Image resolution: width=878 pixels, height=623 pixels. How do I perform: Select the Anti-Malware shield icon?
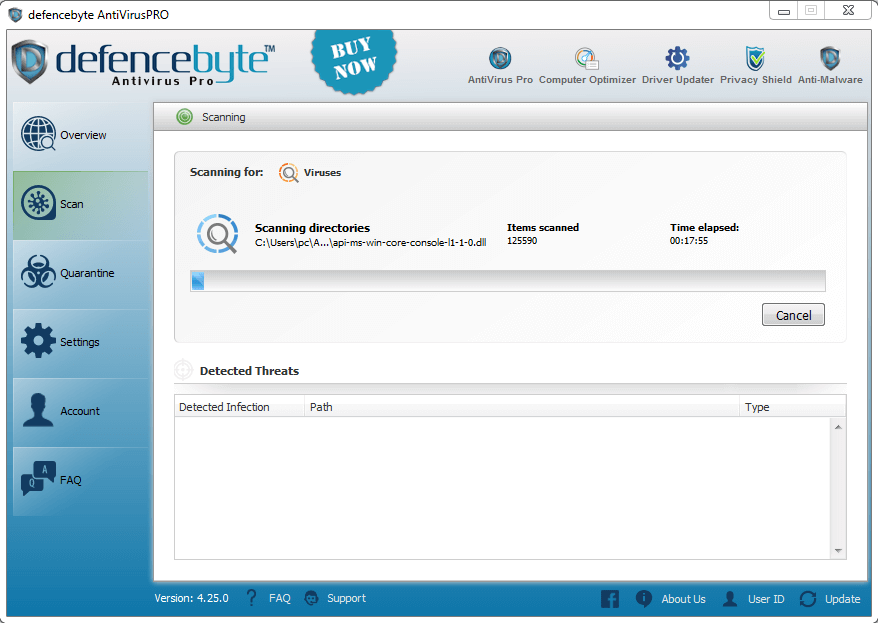click(x=830, y=58)
